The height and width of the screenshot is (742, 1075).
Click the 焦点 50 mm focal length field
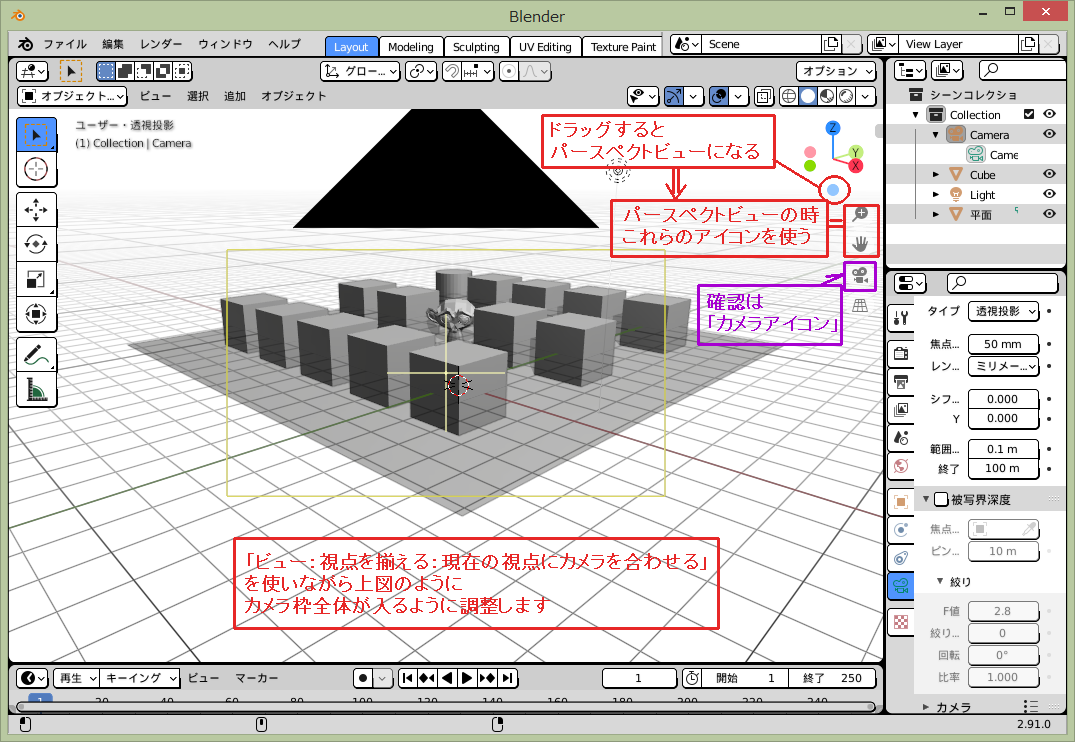pos(1003,344)
